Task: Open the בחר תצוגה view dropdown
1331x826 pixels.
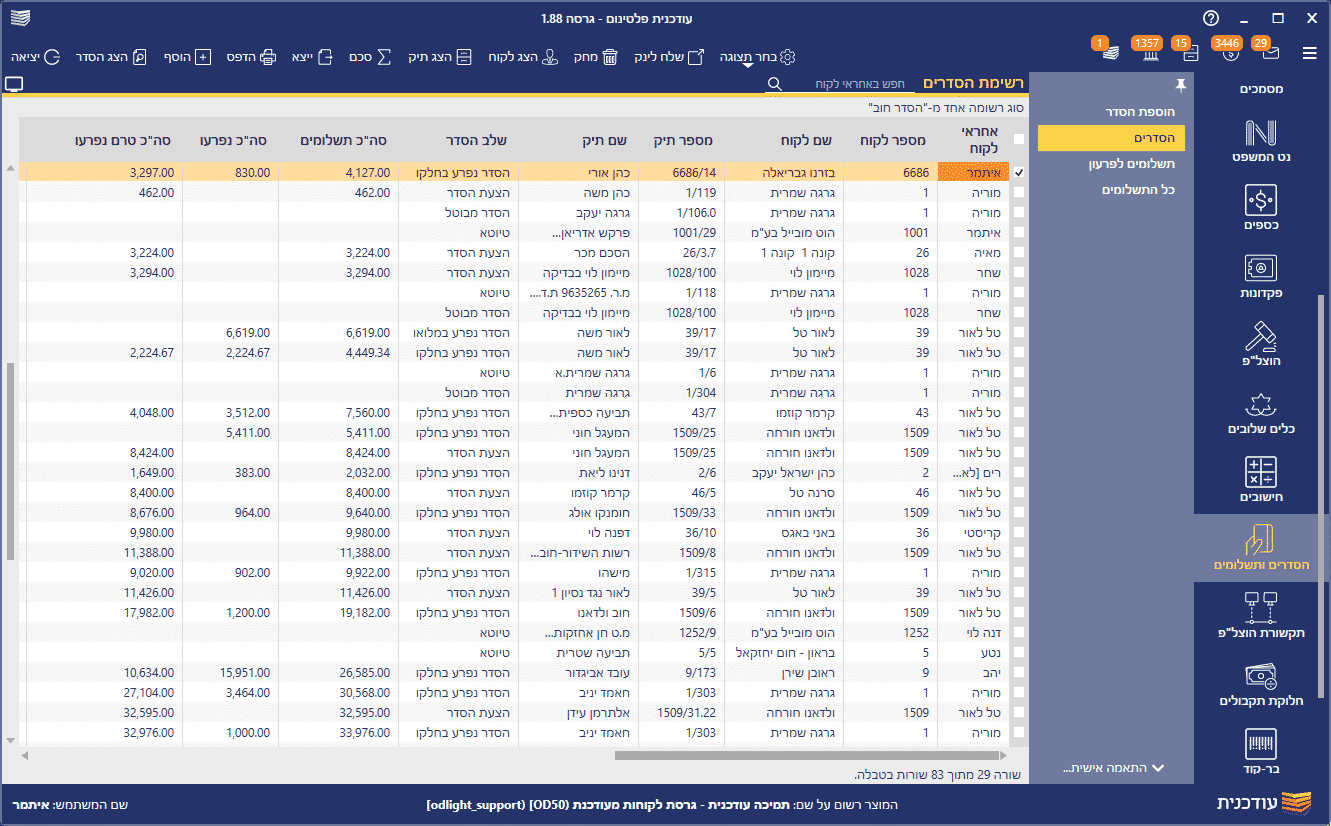Action: [x=748, y=58]
